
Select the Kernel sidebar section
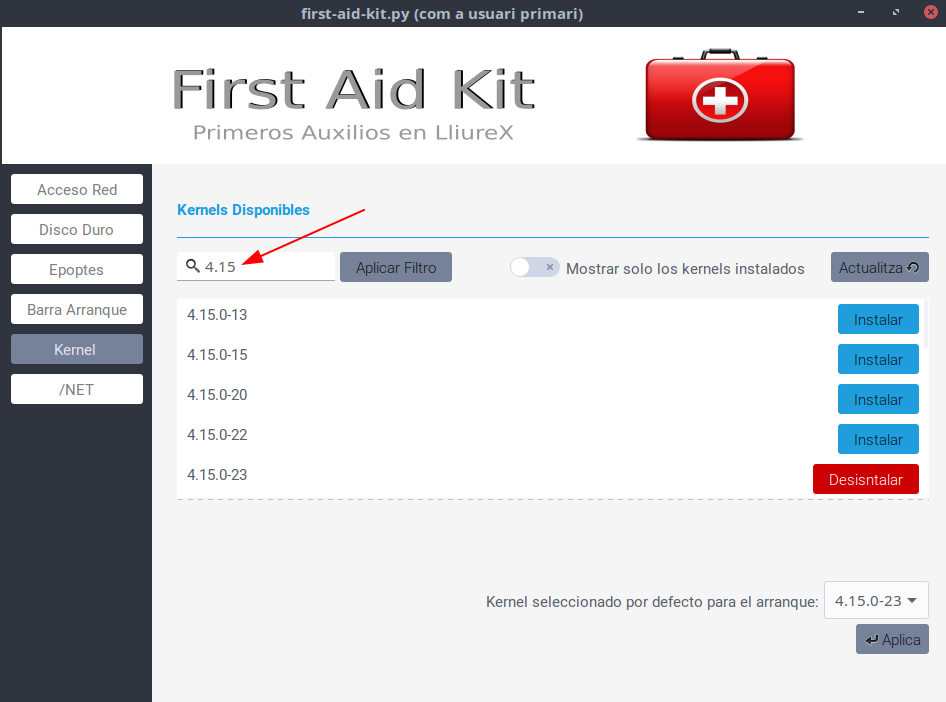pyautogui.click(x=77, y=349)
